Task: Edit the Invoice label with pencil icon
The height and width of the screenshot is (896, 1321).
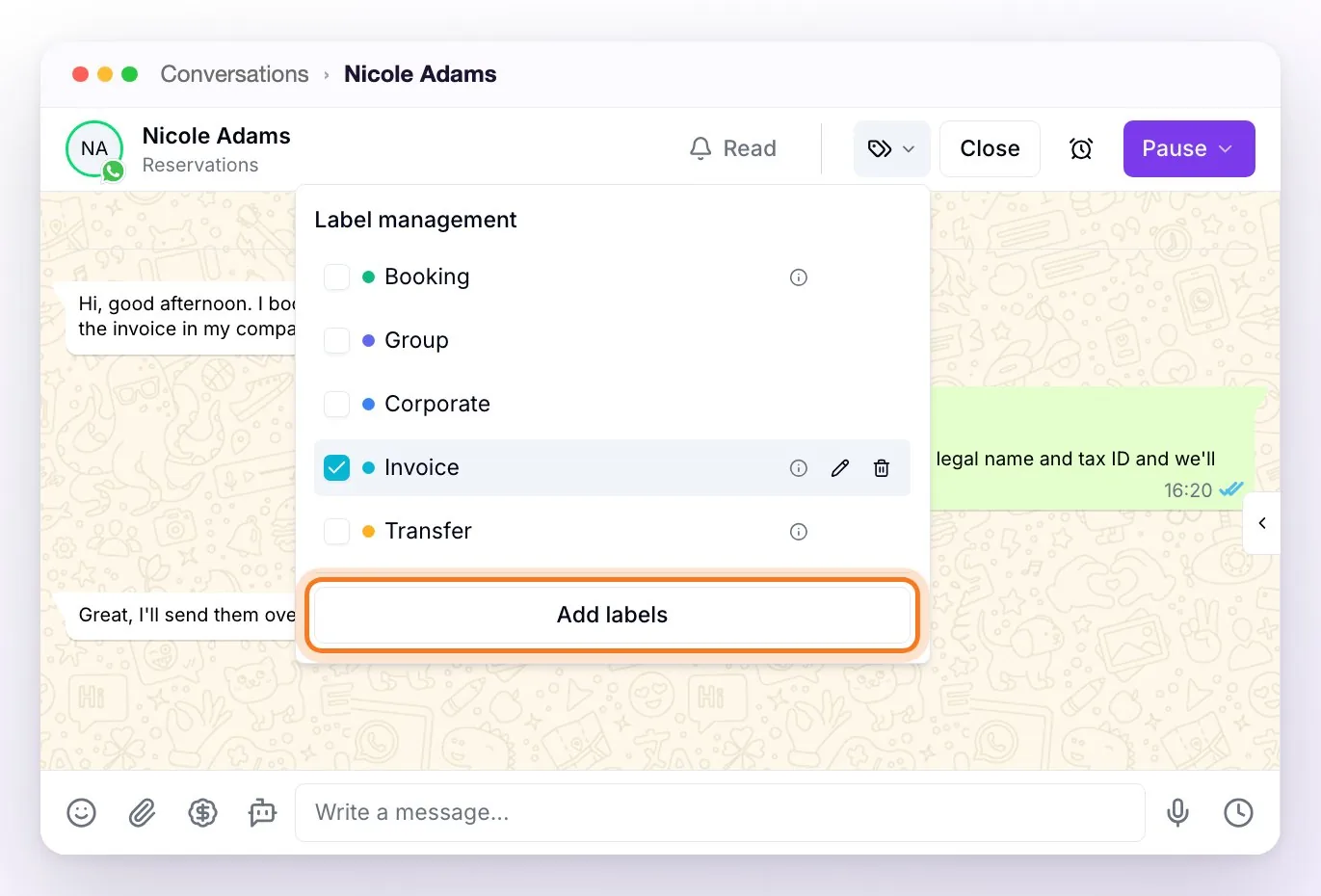Action: coord(840,468)
